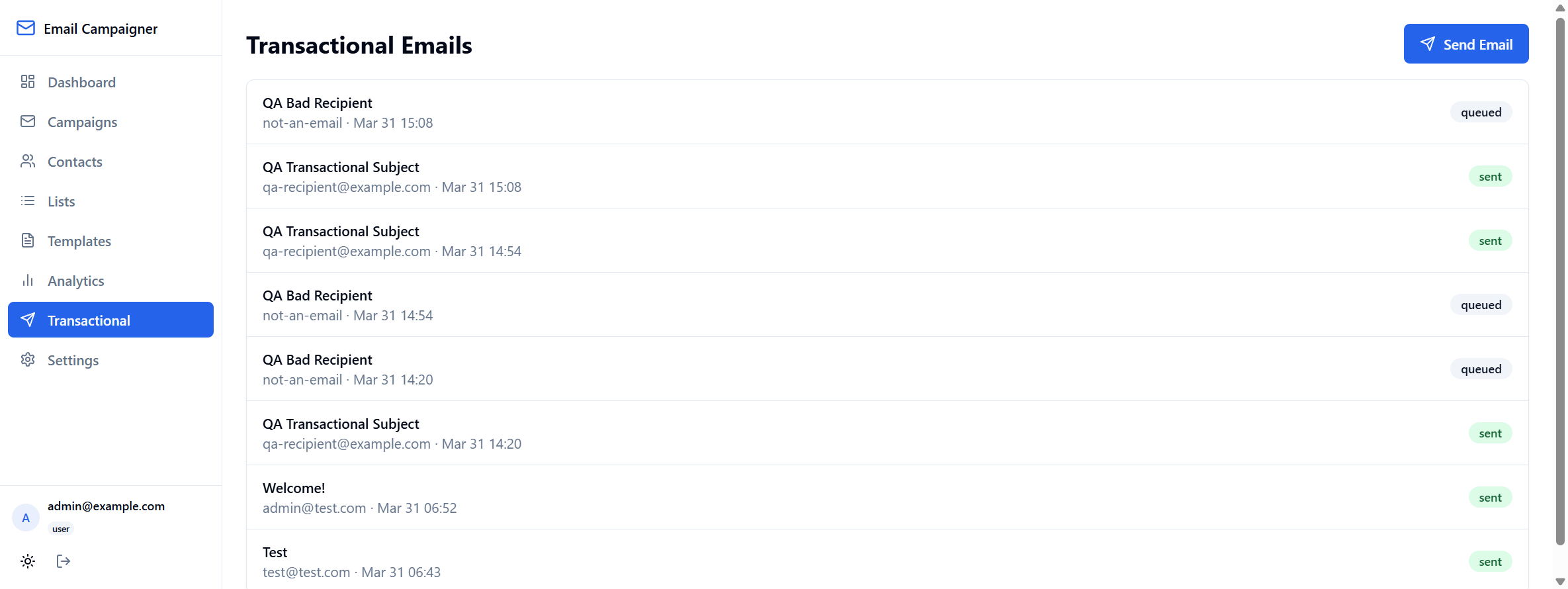Open the Welcome! email entry

887,497
